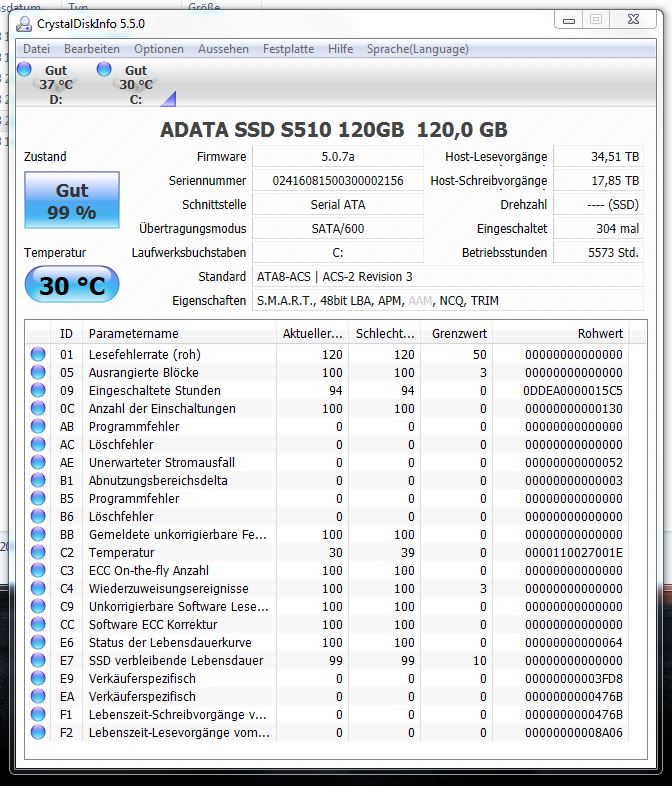Select the Wiederzuweisungsereignisse parameter name
This screenshot has width=672, height=786.
168,588
